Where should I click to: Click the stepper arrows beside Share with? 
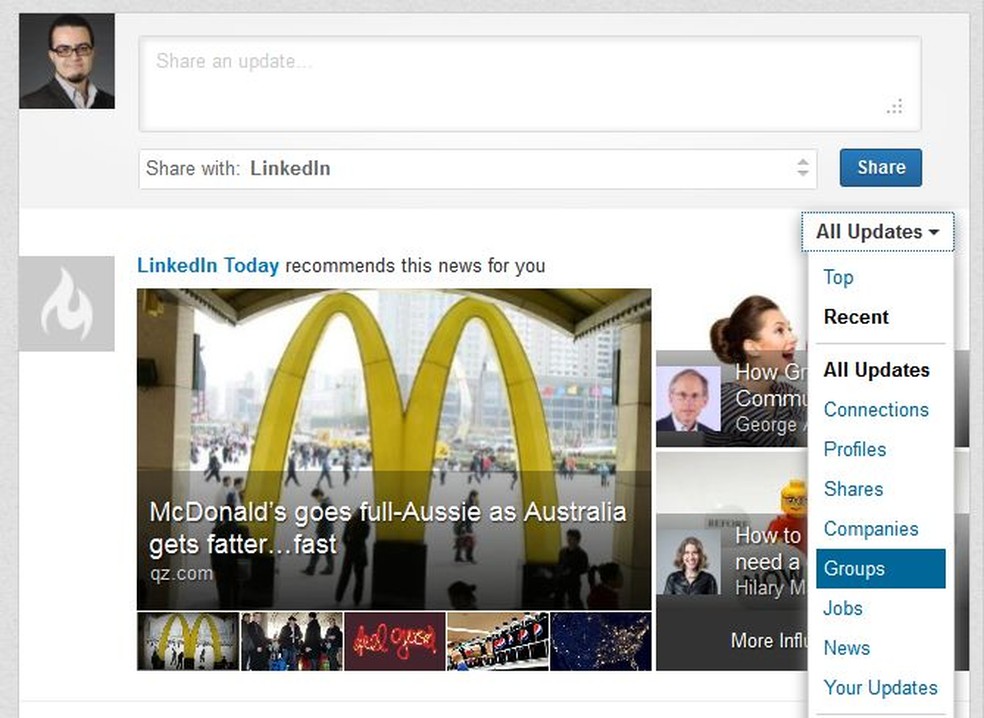click(802, 168)
